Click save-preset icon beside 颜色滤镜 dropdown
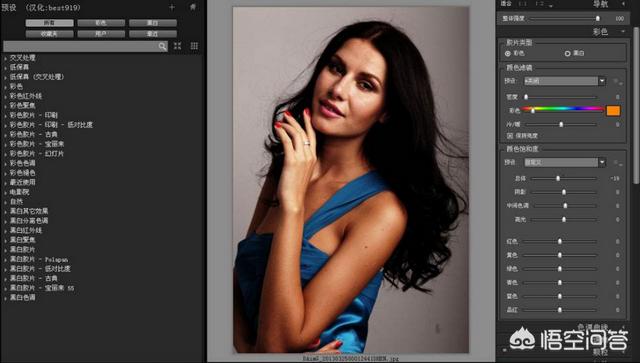This screenshot has height=363, width=640. [x=617, y=81]
